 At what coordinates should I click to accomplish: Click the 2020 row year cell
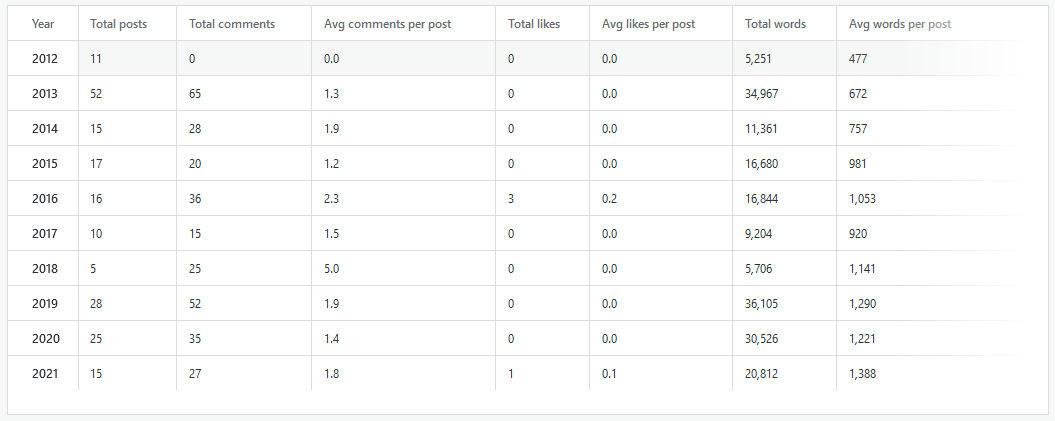pos(44,339)
